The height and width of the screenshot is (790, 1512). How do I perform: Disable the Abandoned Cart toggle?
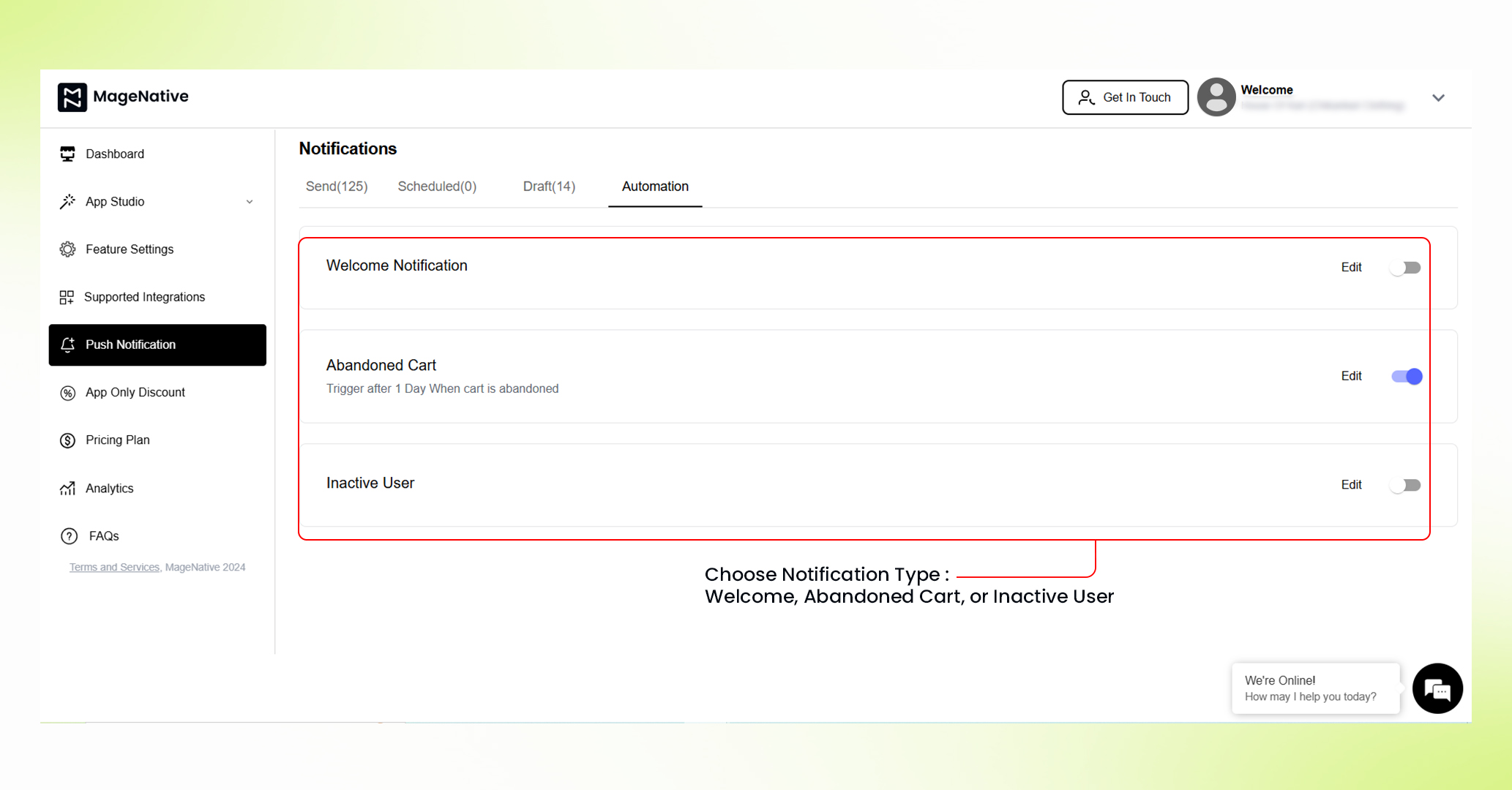[1405, 376]
